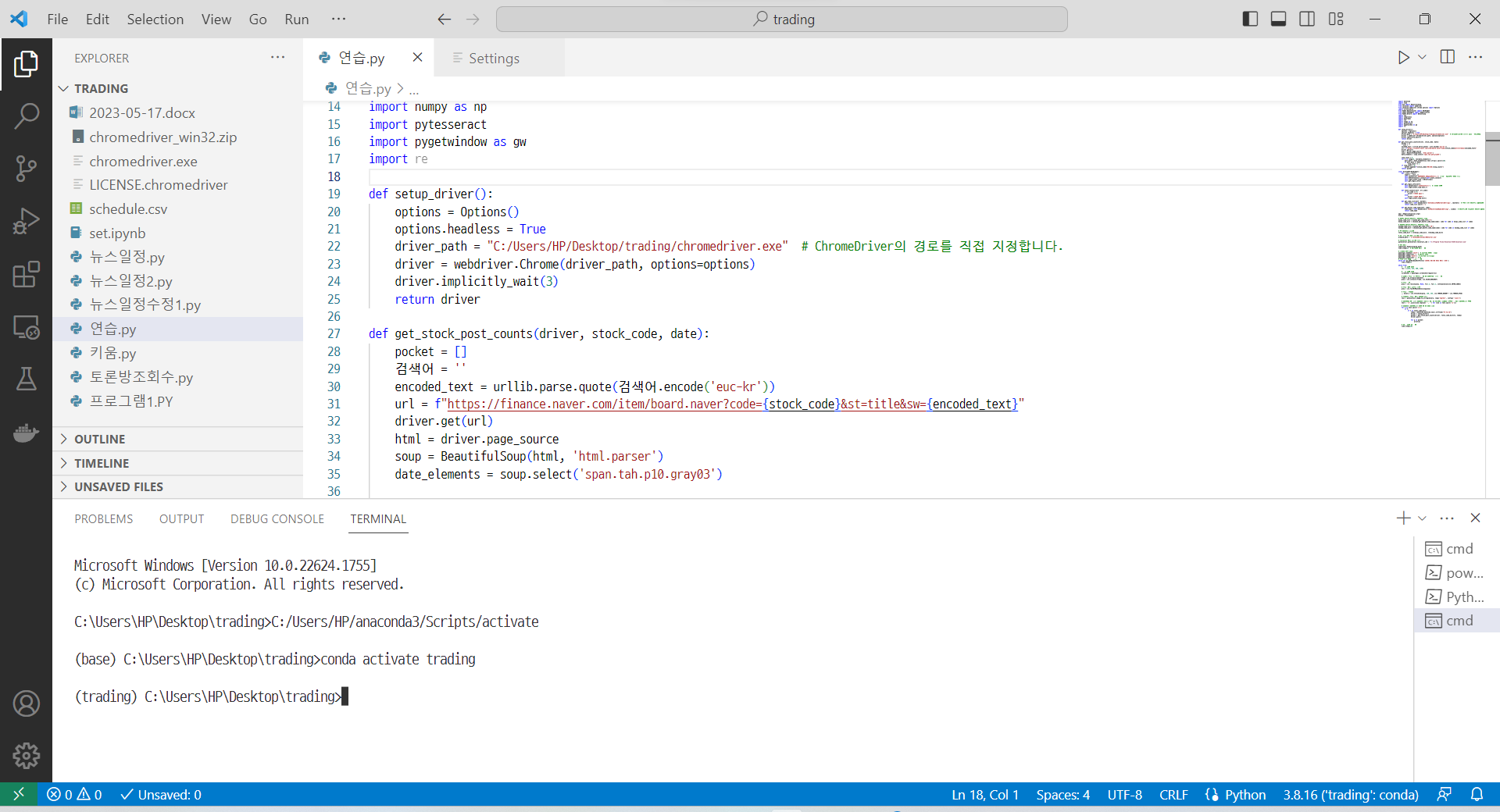Open schedule.csv in the explorer
Viewport: 1500px width, 812px height.
point(128,209)
